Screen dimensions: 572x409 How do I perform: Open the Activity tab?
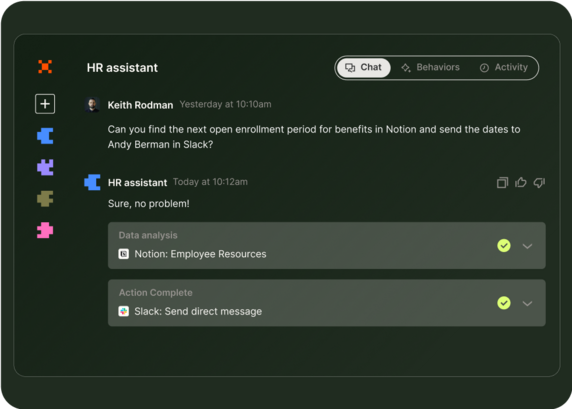coord(504,67)
